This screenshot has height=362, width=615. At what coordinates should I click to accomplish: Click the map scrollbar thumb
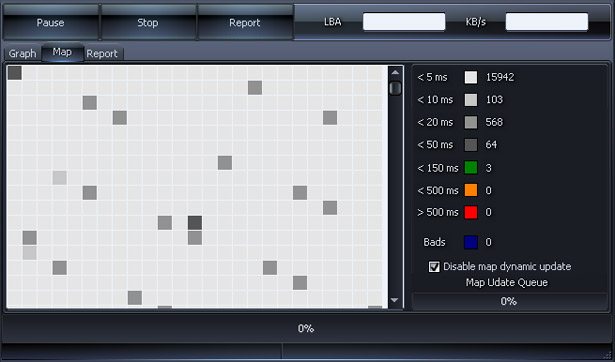(395, 88)
